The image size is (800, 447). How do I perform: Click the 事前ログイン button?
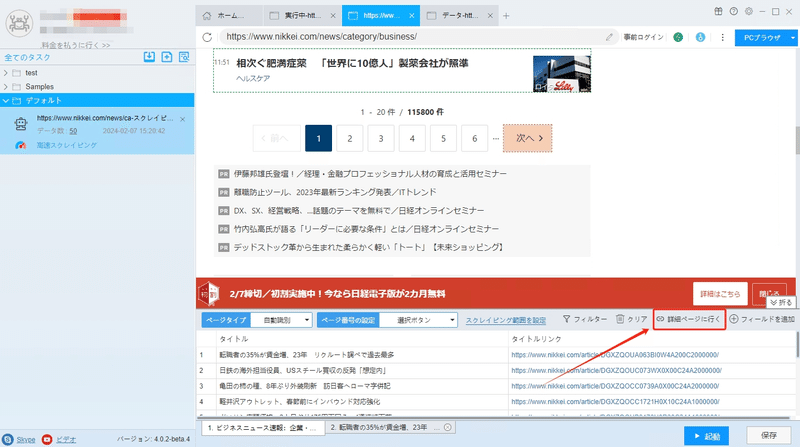[x=643, y=37]
